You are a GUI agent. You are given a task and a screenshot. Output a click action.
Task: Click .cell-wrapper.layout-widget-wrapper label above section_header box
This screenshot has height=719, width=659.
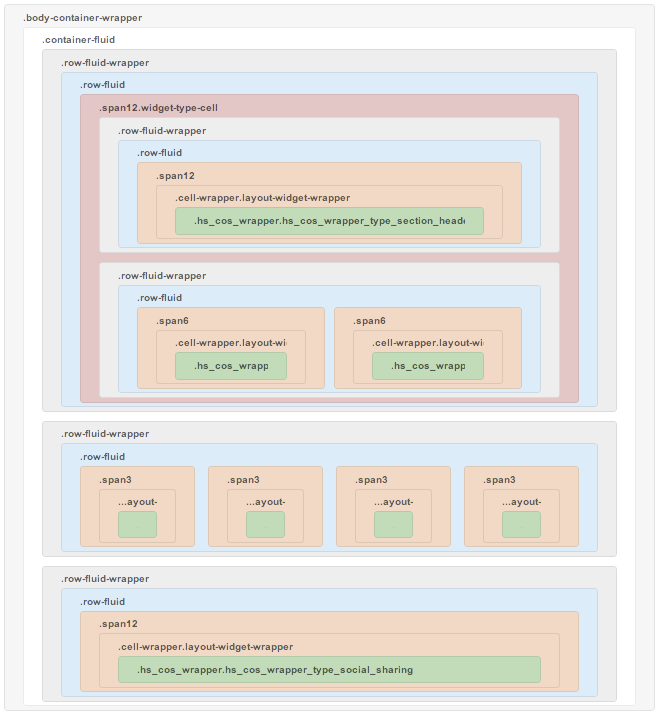coord(262,198)
